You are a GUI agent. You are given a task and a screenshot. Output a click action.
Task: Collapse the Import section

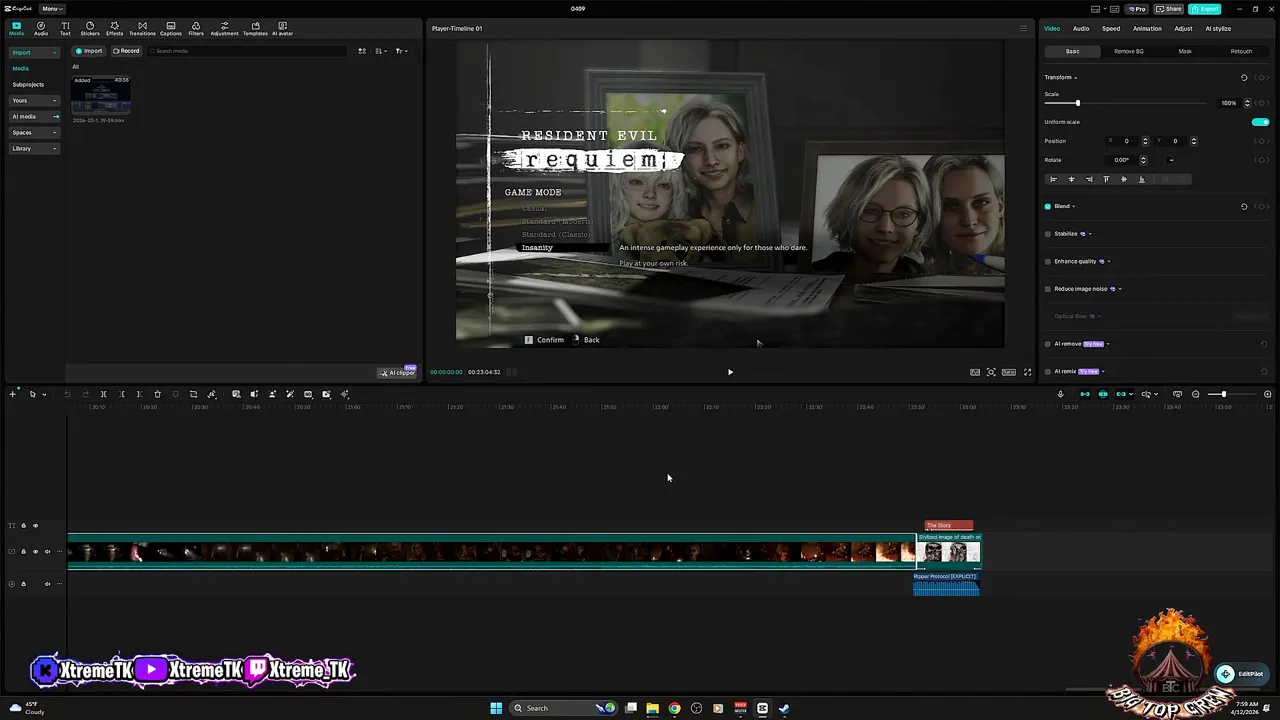coord(35,52)
